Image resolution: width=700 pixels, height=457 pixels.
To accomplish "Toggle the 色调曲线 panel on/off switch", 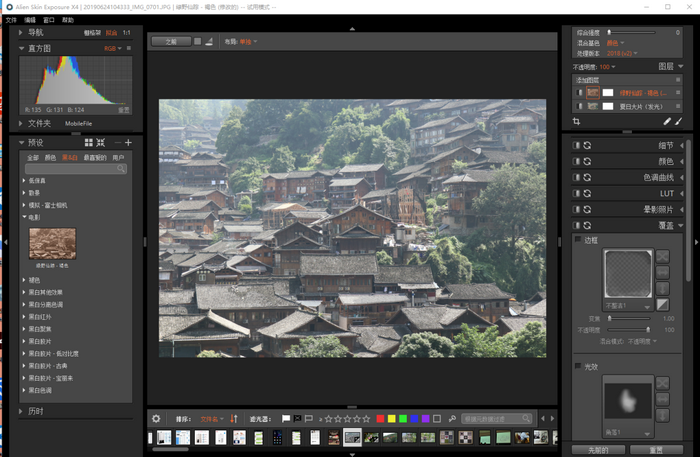I will tap(576, 178).
